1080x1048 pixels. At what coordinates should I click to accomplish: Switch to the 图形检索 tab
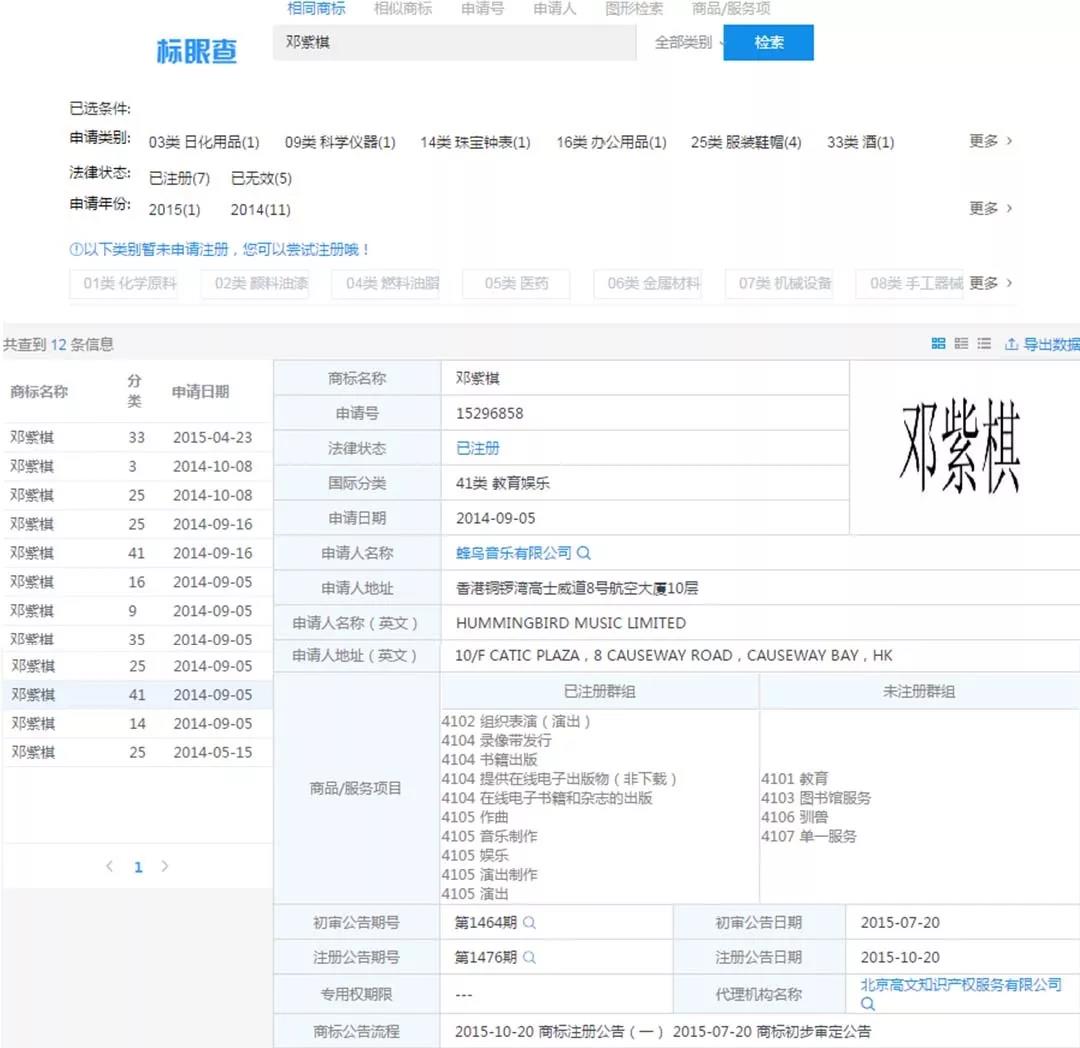click(634, 9)
